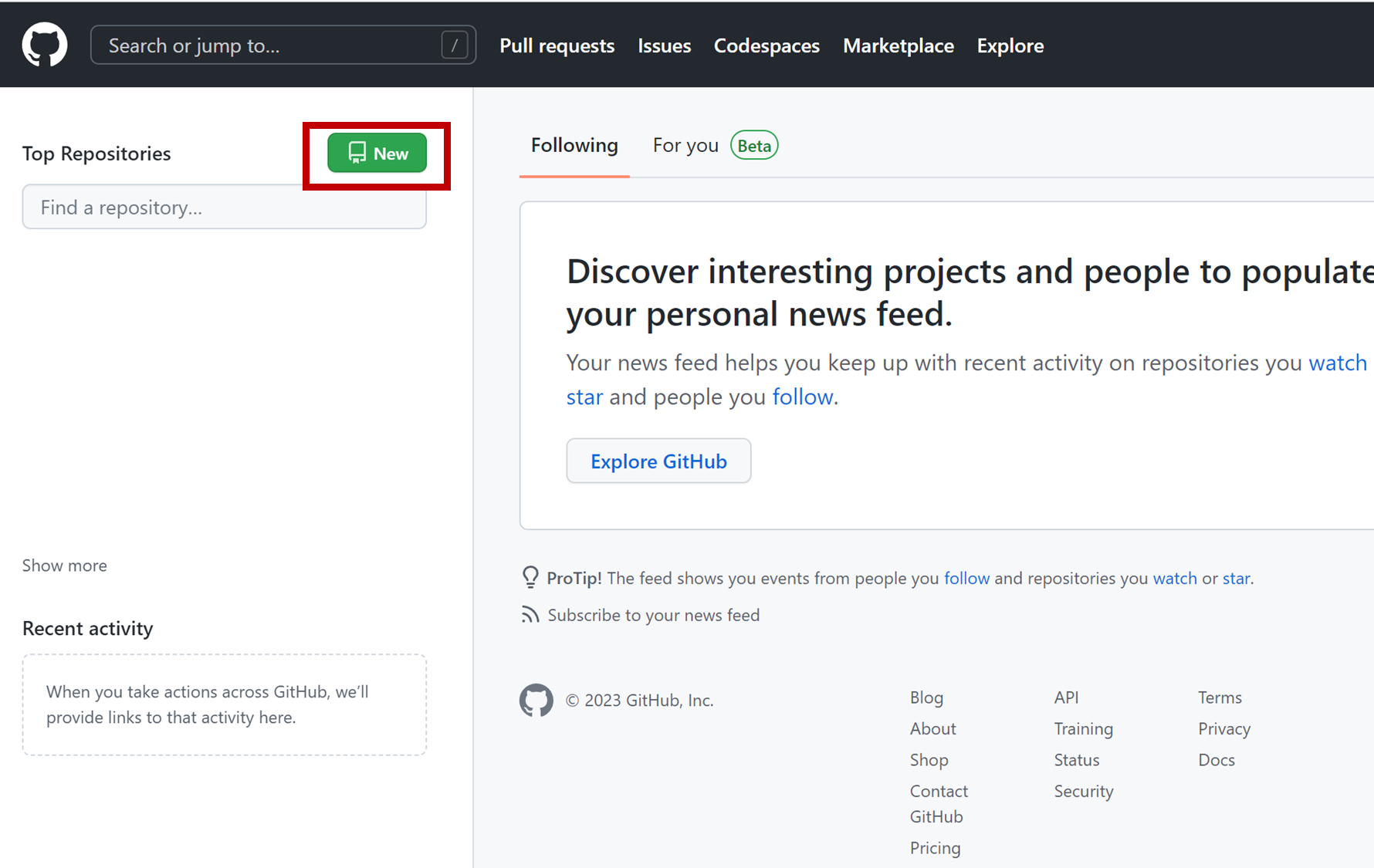
Task: Open the Security footer link
Action: point(1084,791)
